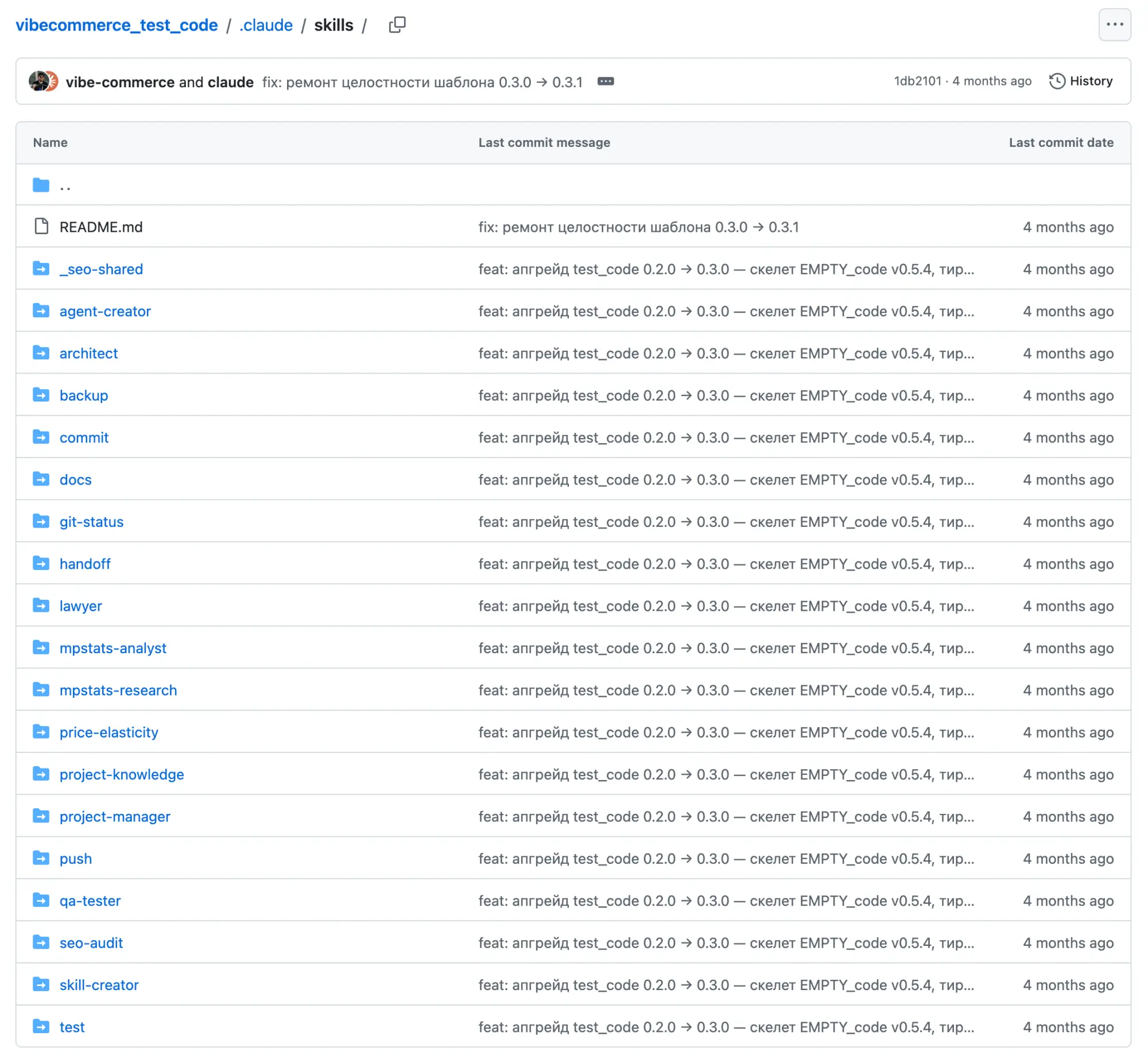The height and width of the screenshot is (1063, 1148).
Task: Open the skill-creator folder
Action: 99,985
